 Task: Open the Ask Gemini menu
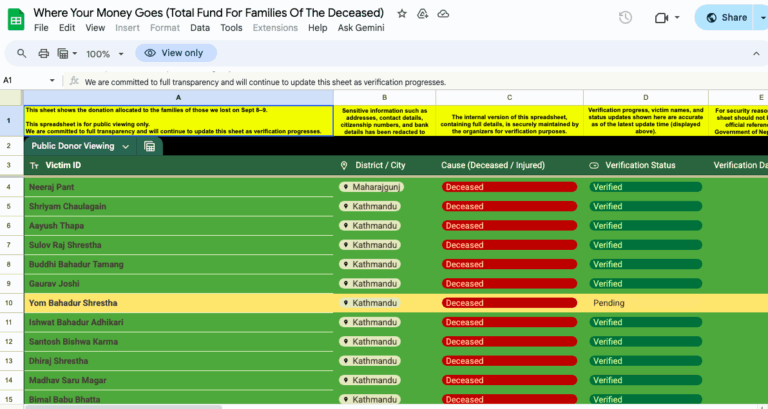[358, 28]
